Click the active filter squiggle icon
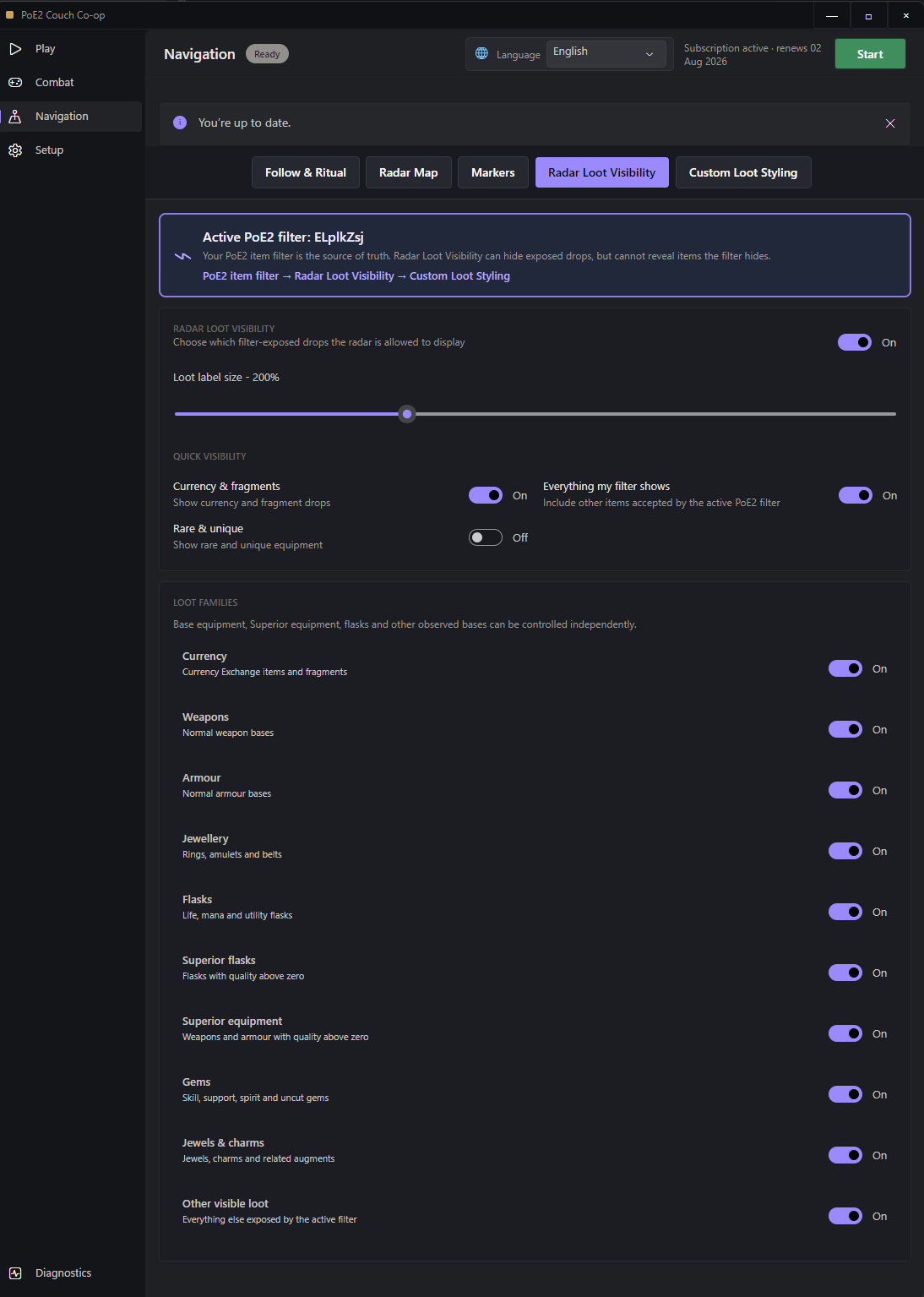 click(x=182, y=256)
